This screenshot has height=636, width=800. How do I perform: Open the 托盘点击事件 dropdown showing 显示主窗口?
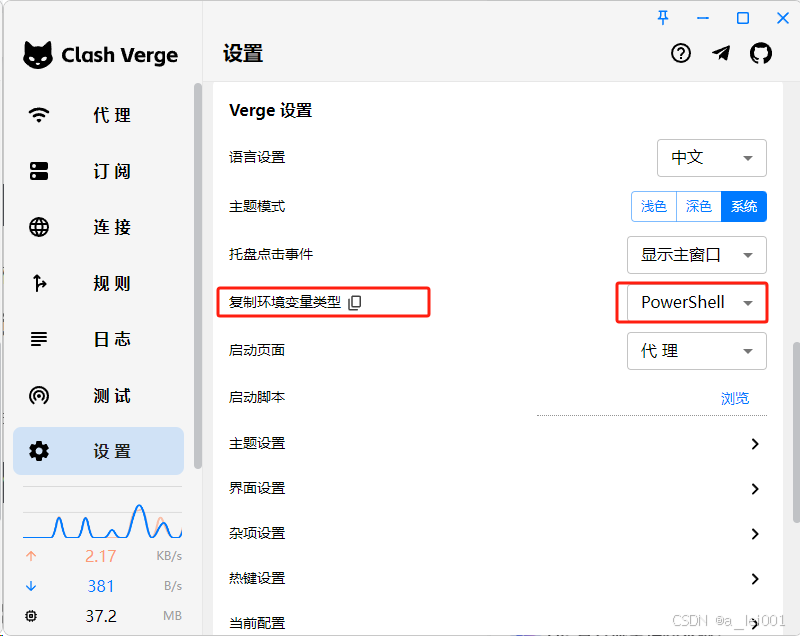pos(696,255)
